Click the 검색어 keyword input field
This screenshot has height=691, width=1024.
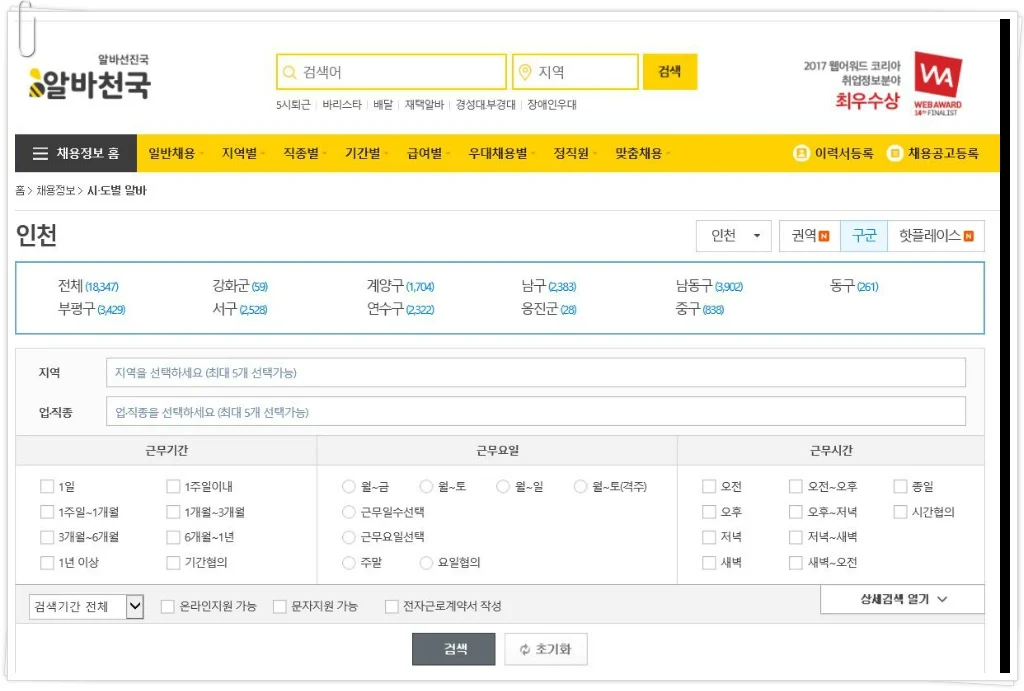(x=391, y=72)
